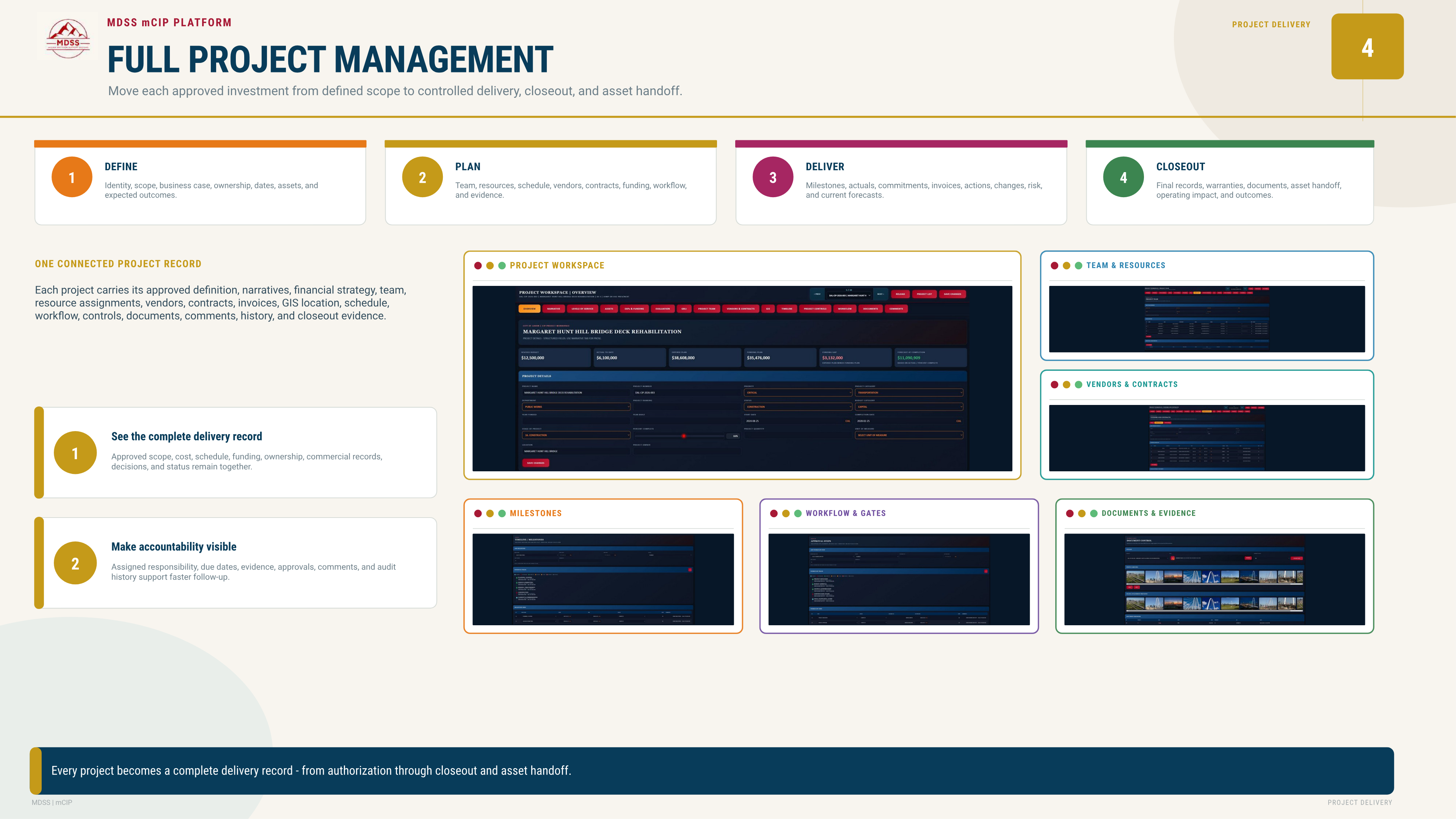Open Stage of Project dropdown
1456x819 pixels.
(x=576, y=435)
